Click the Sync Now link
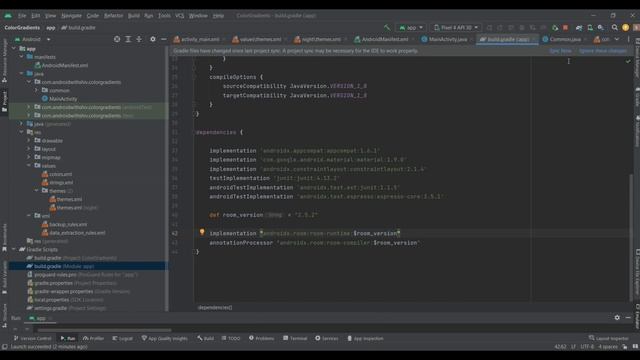The image size is (640, 360). point(560,51)
